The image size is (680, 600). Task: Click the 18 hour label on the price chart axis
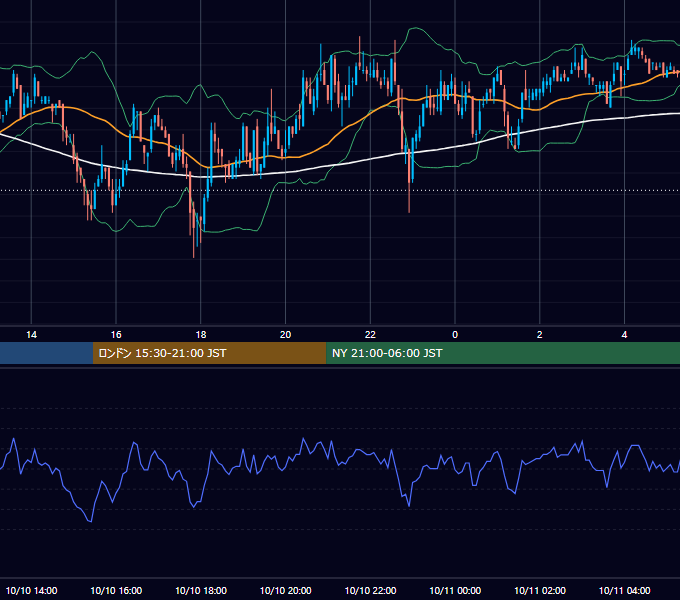coord(201,335)
